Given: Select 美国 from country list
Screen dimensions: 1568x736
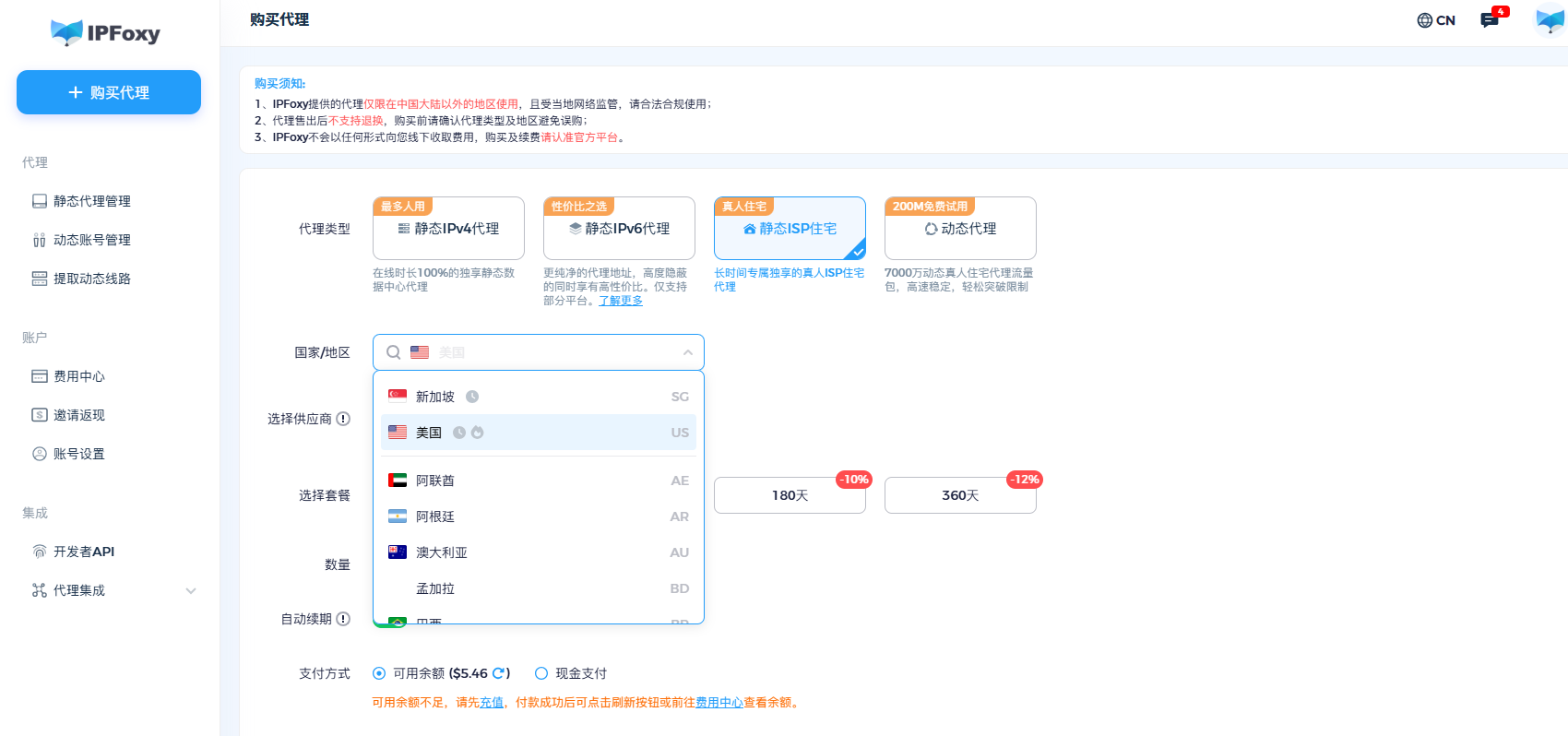Looking at the screenshot, I should point(539,433).
